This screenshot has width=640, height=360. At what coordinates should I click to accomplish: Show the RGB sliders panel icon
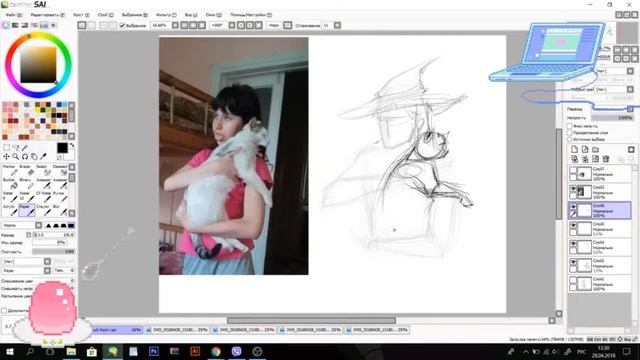pyautogui.click(x=15, y=25)
